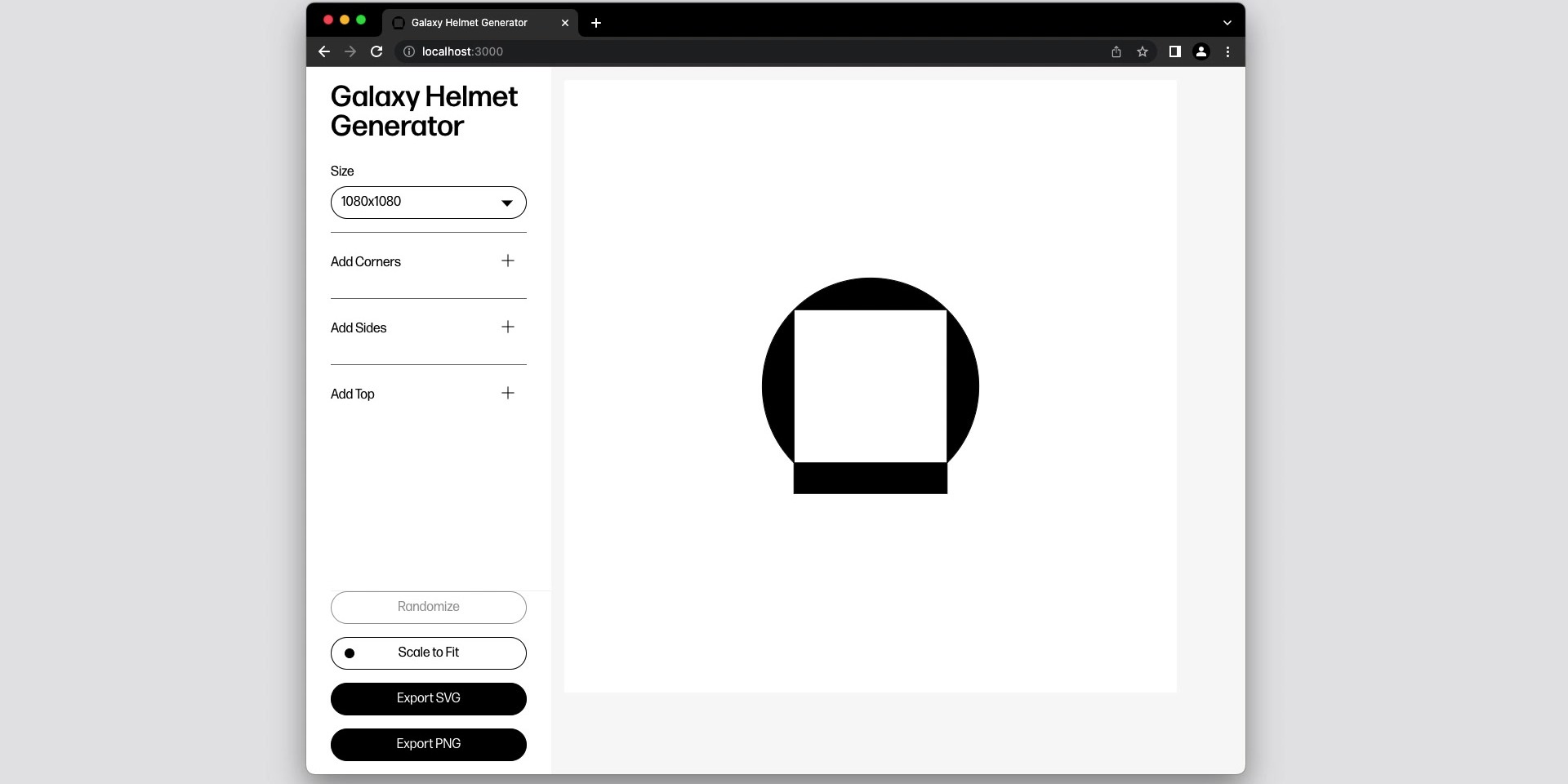The width and height of the screenshot is (1568, 784).
Task: Click the side panel icon
Action: [x=1174, y=51]
